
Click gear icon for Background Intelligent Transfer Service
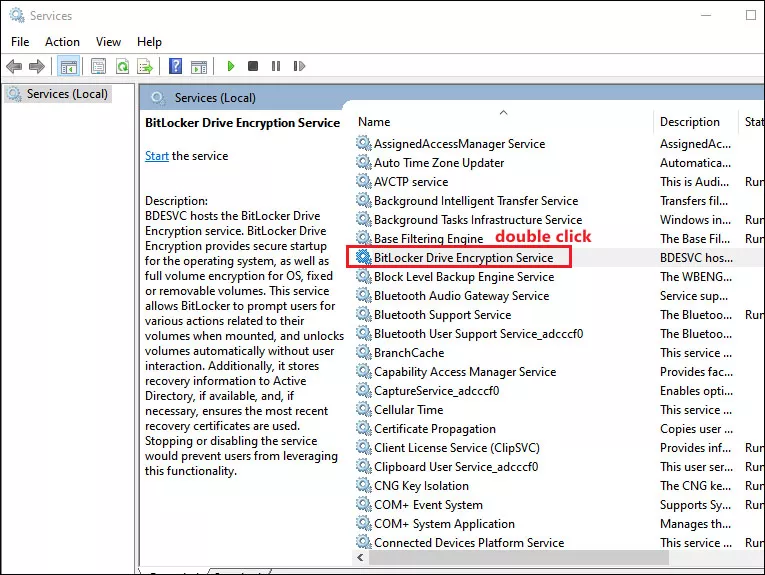[x=363, y=200]
